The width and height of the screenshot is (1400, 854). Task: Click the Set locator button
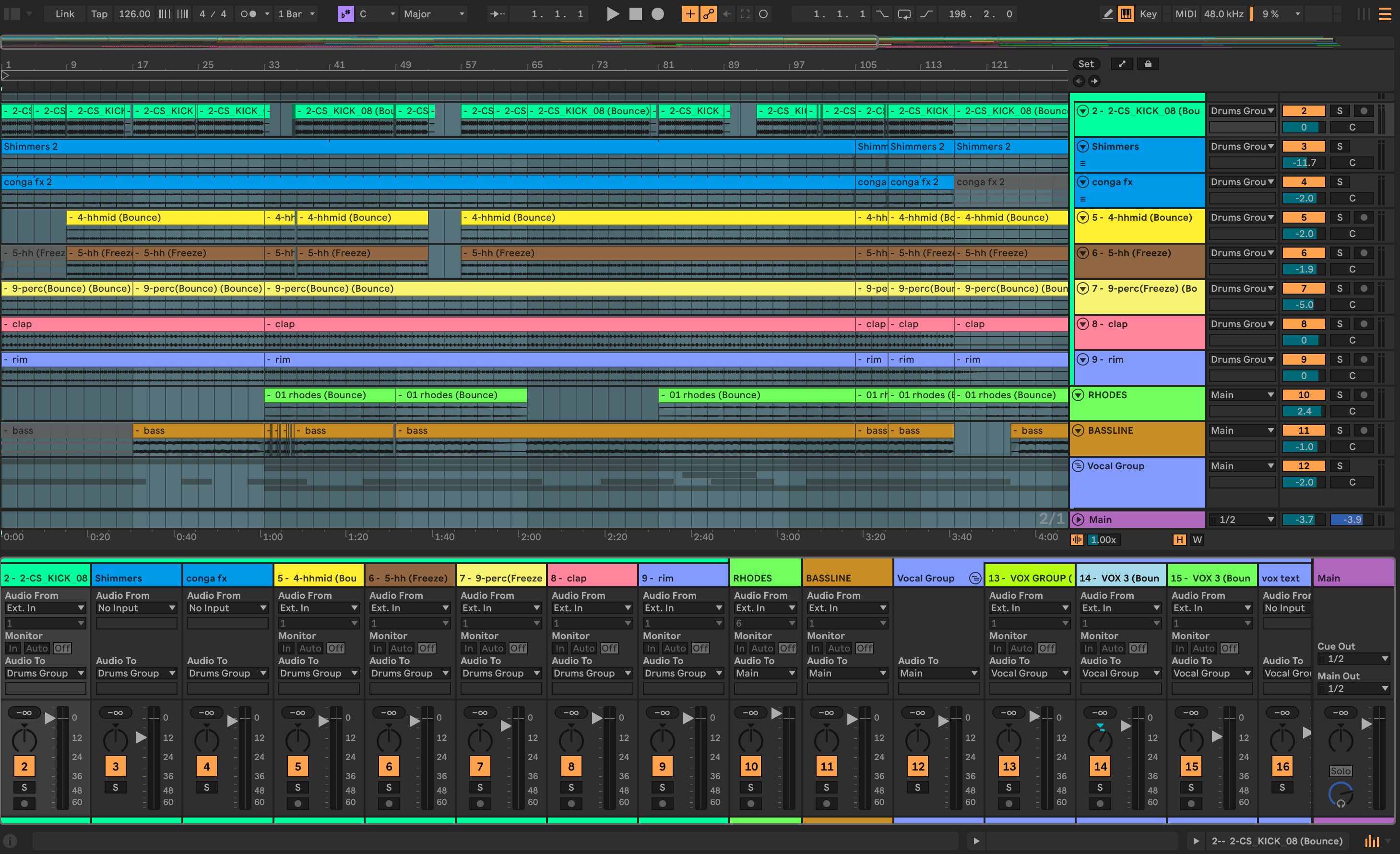1086,64
